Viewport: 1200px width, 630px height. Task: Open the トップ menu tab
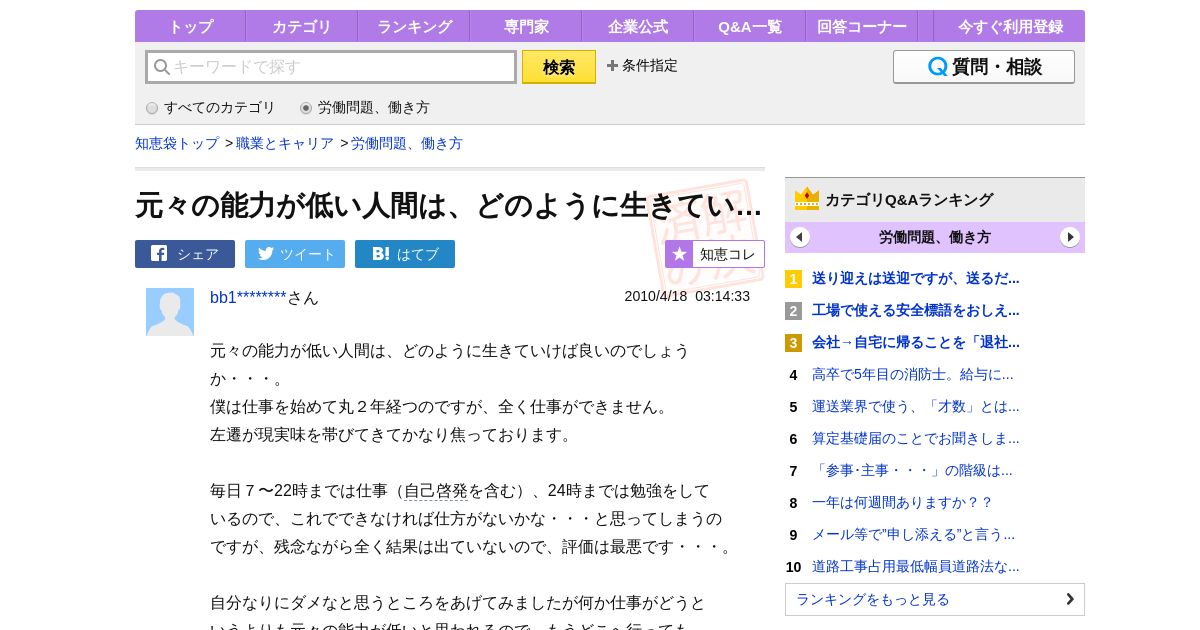click(190, 26)
